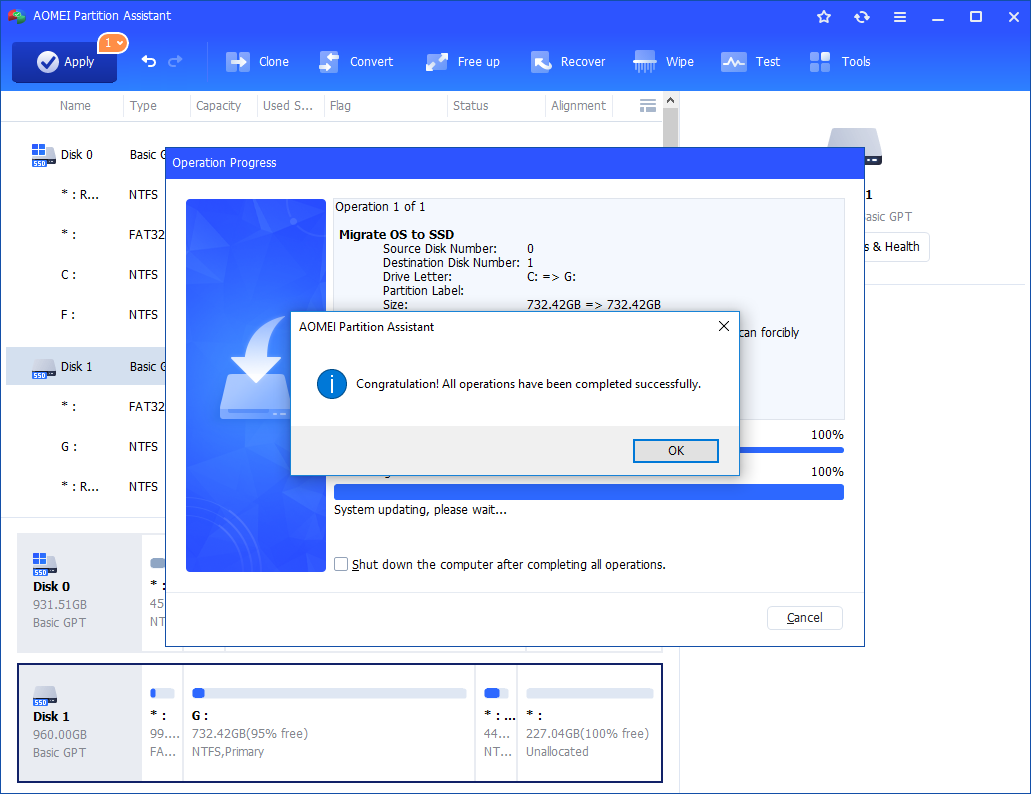
Task: Click the Health button in right panel
Action: 896,247
